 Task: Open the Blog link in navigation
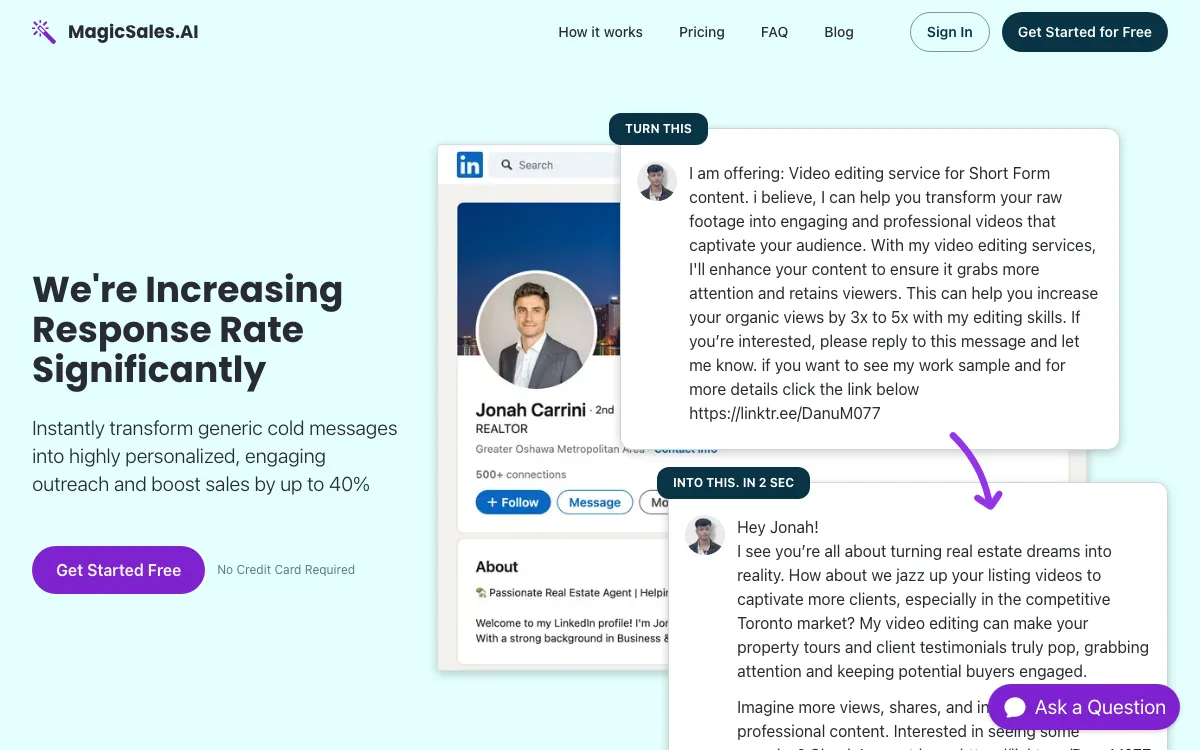(839, 32)
